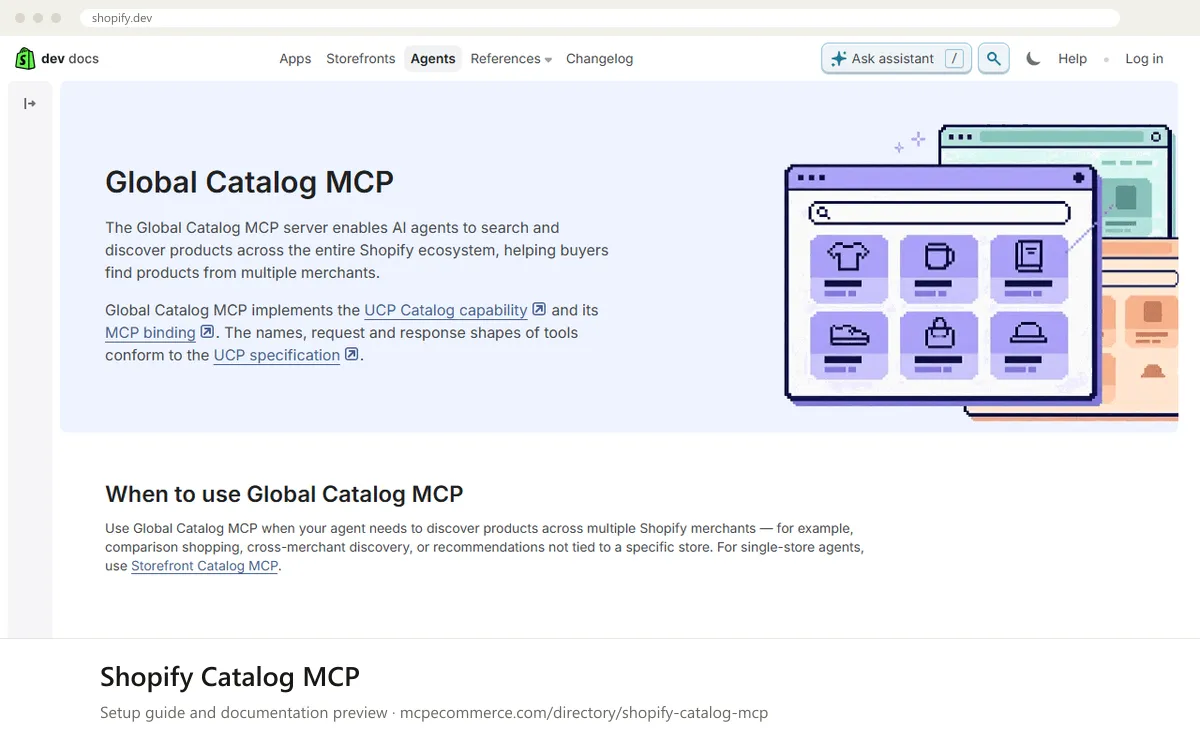Follow the UCP Catalog capability link

(446, 310)
